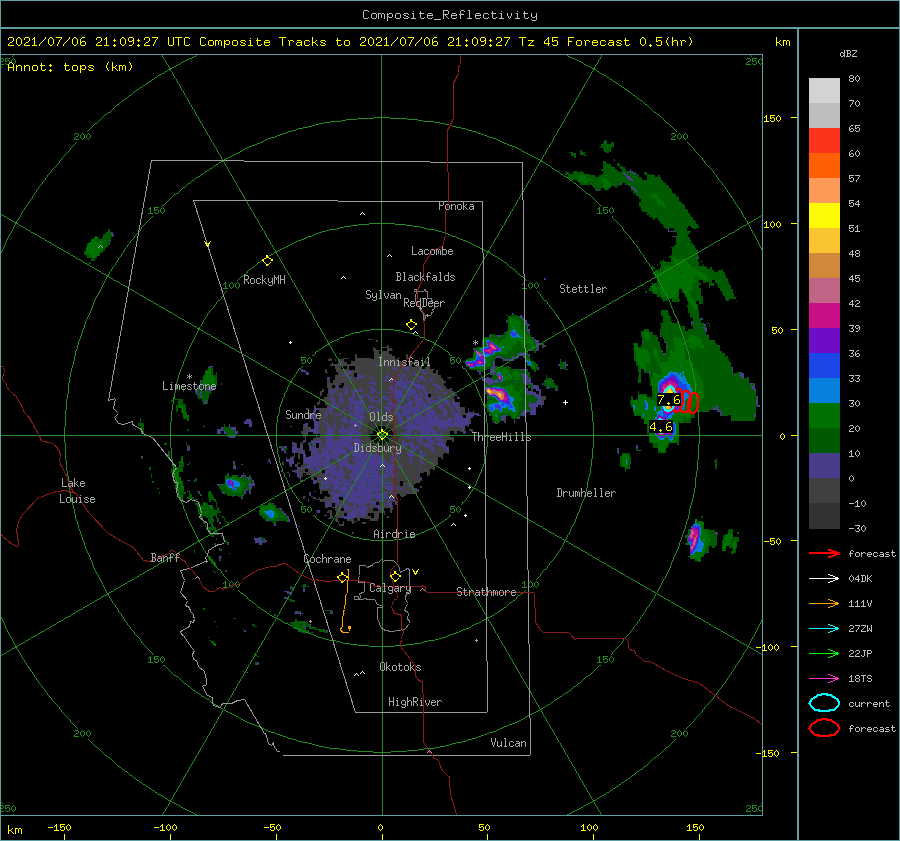Click the Okotoks town label

400,667
